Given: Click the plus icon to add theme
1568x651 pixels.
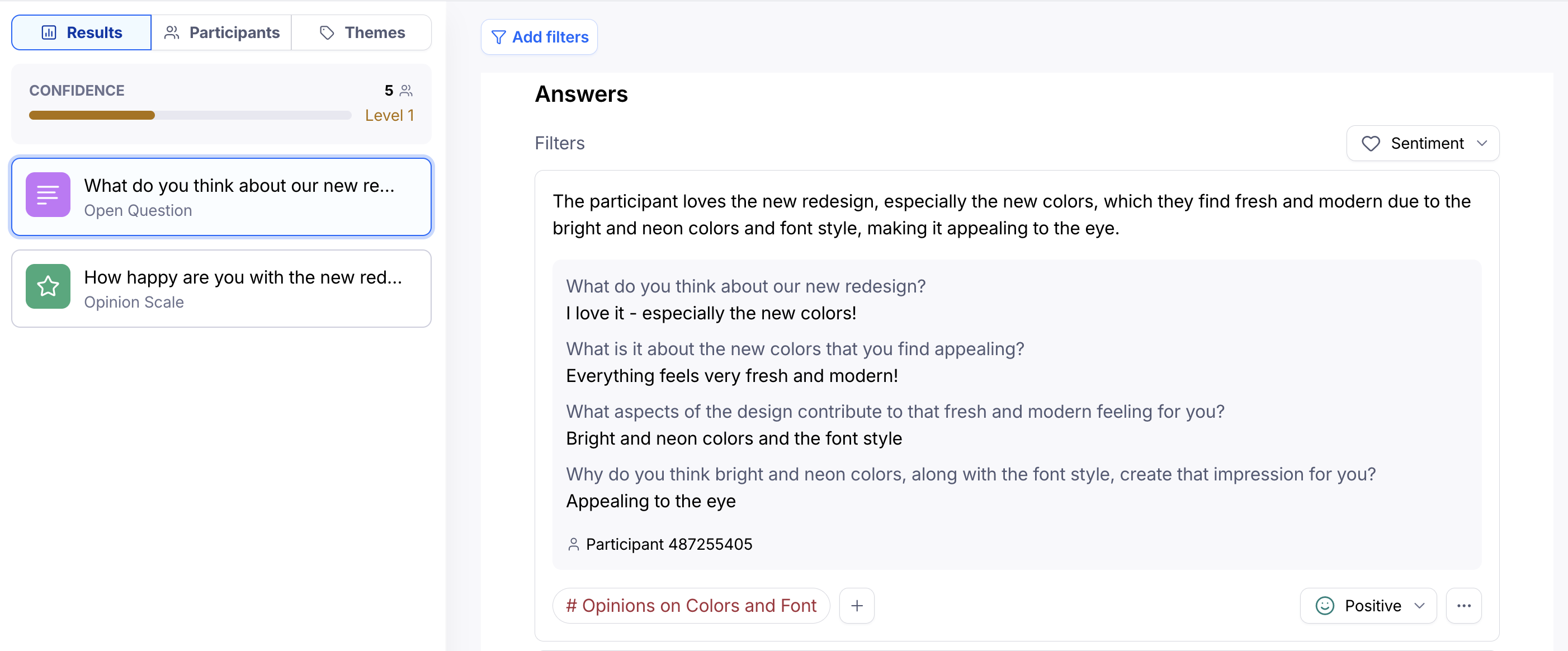Looking at the screenshot, I should [x=857, y=605].
